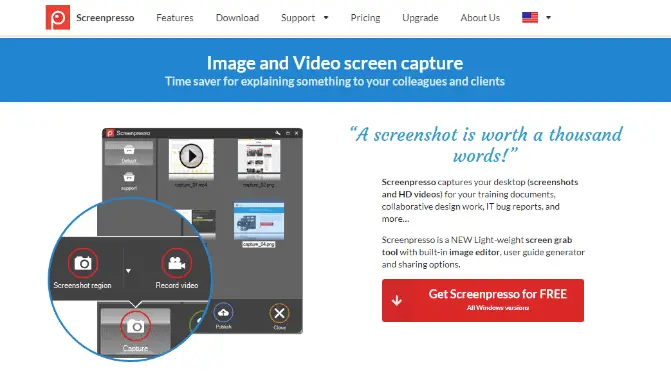Click the Capture camera icon
This screenshot has width=671, height=380.
pos(136,327)
